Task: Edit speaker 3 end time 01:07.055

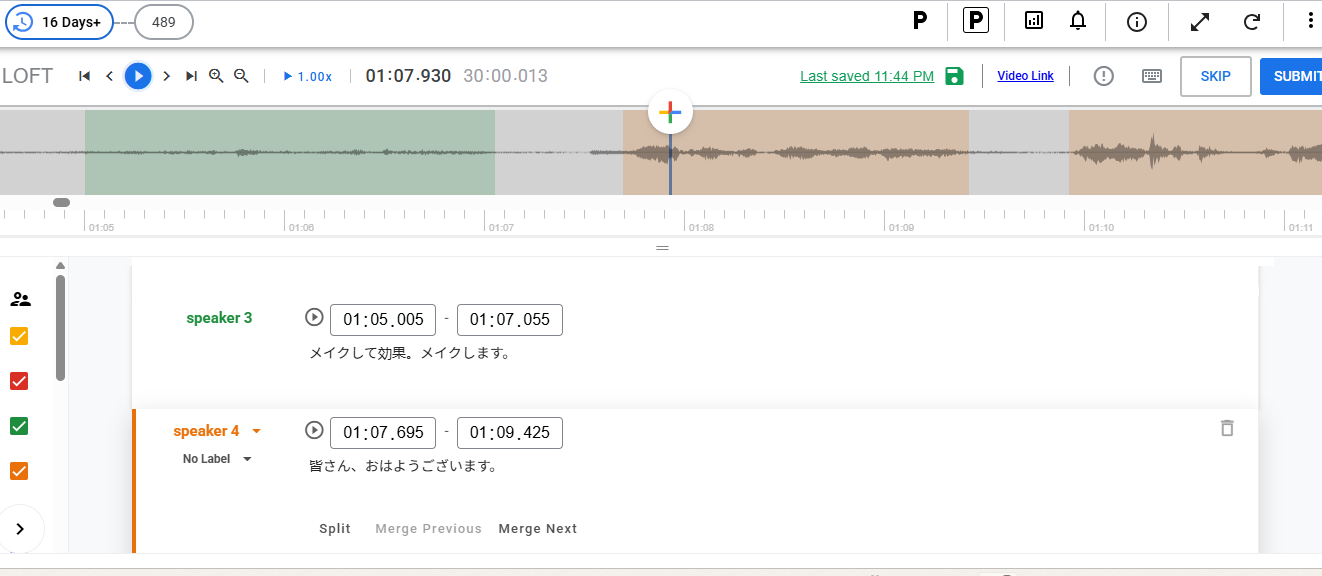Action: (510, 320)
